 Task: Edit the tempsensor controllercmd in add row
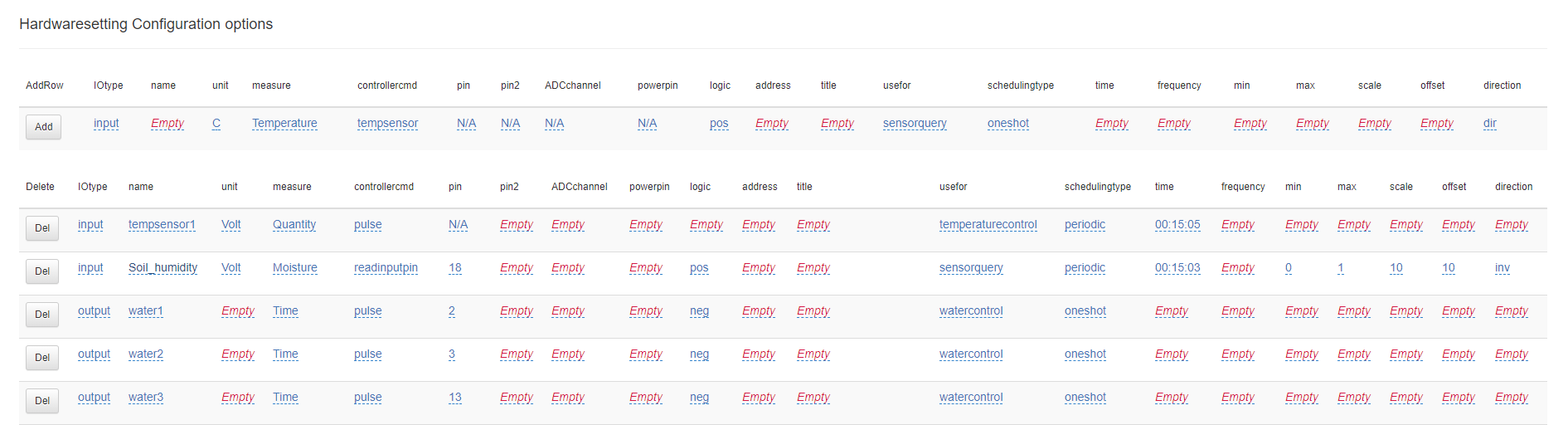(x=387, y=124)
